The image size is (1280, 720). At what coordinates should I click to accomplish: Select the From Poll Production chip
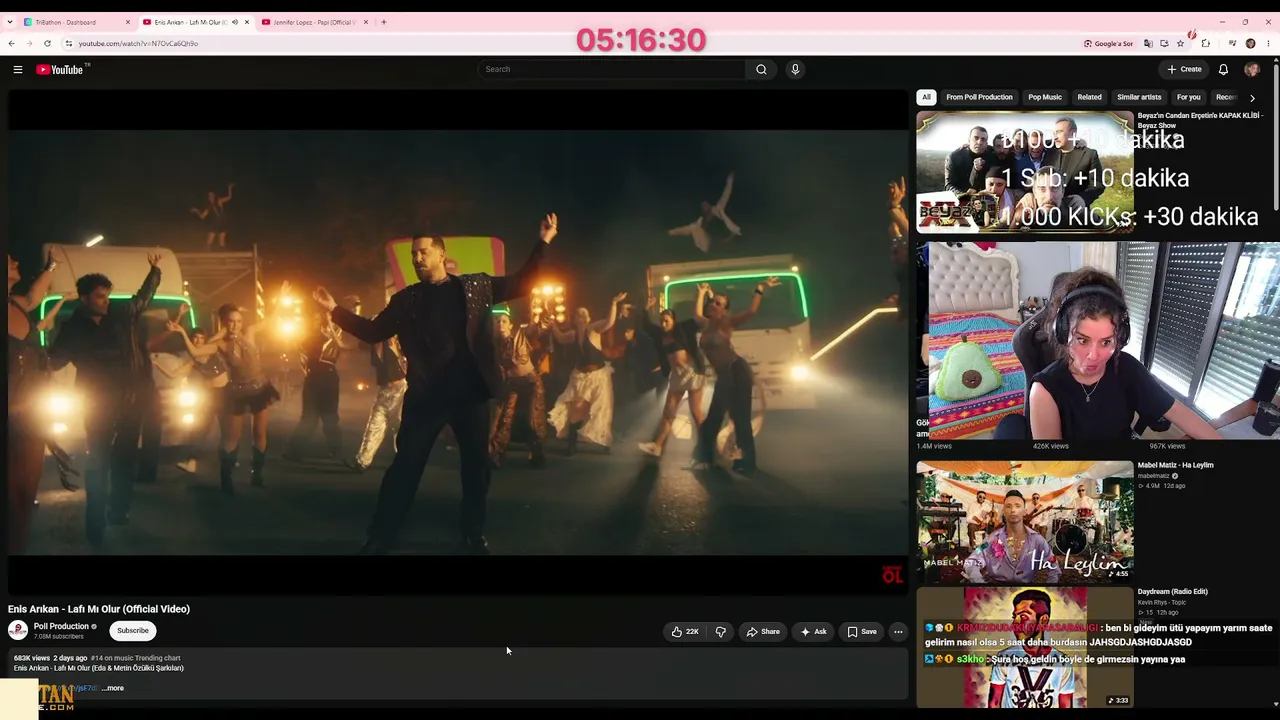(x=979, y=97)
